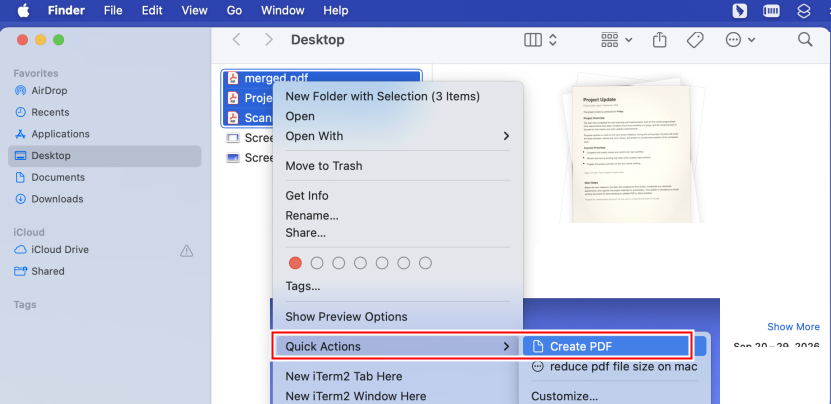Select Applications in the sidebar

pos(104,134)
